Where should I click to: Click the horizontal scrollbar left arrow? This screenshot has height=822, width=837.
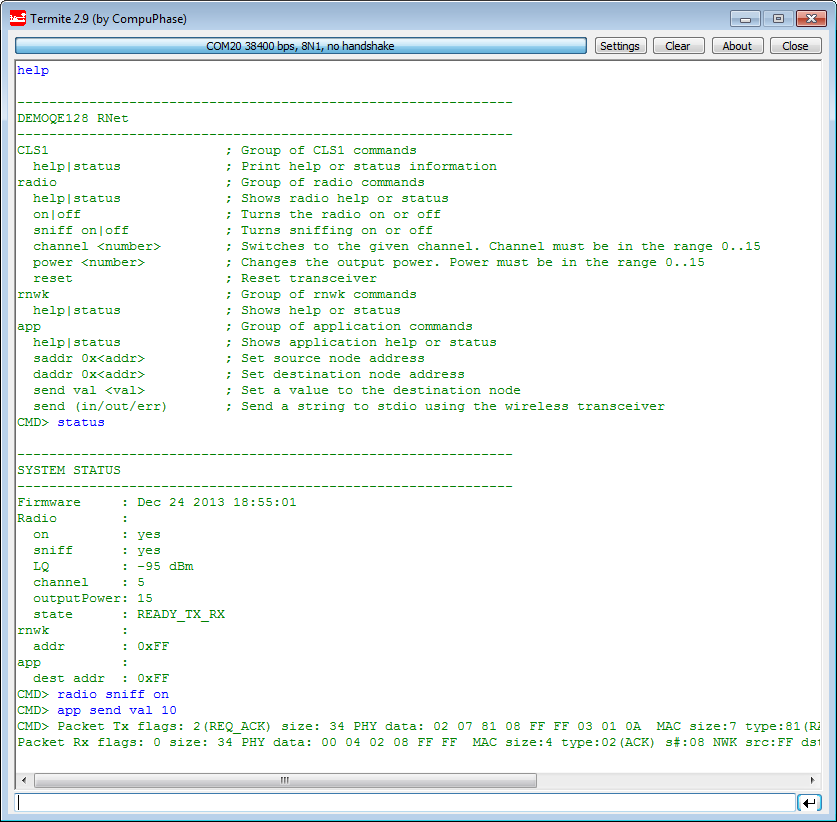[24, 780]
